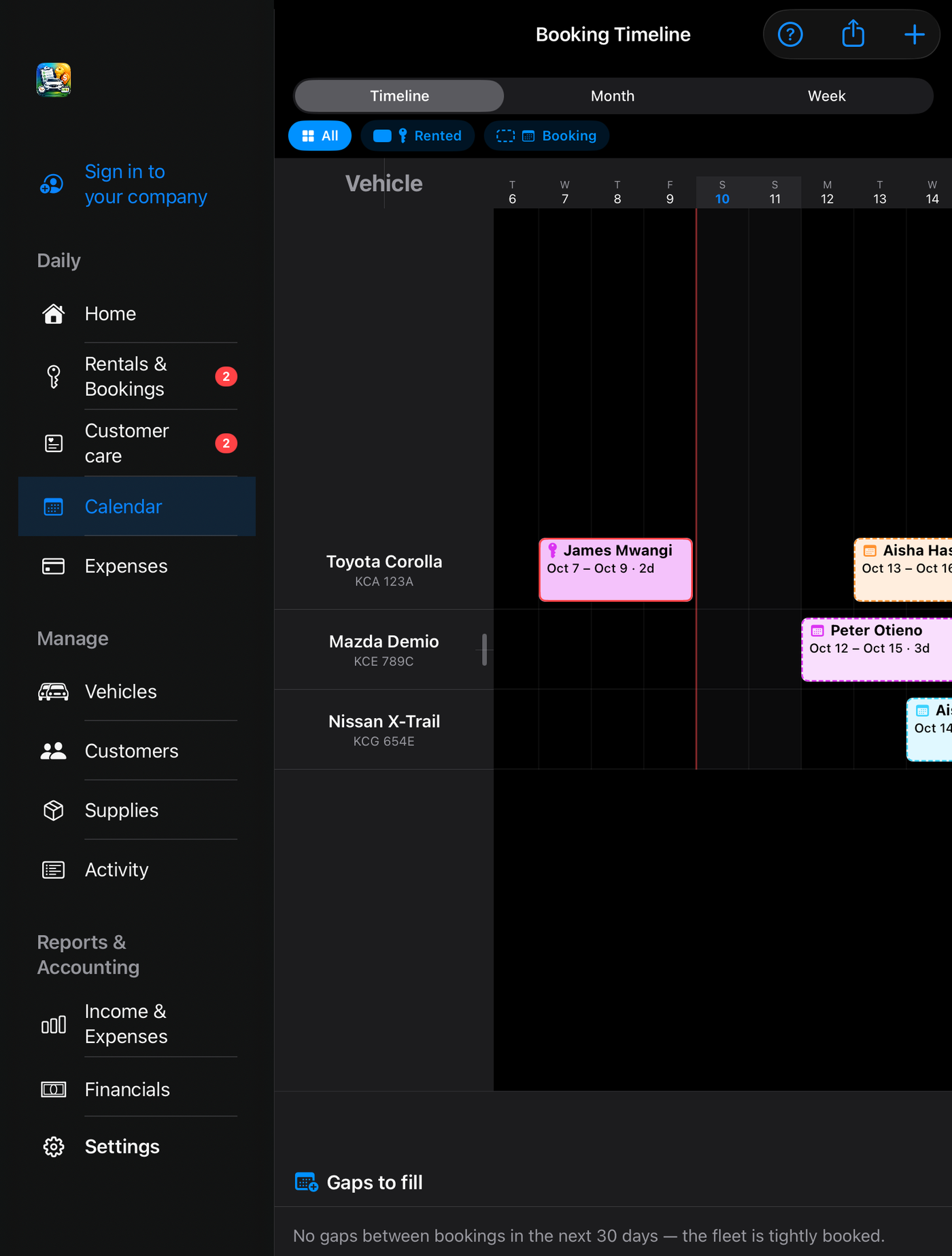Viewport: 952px width, 1256px height.
Task: Open the Customers people icon
Action: [x=54, y=751]
